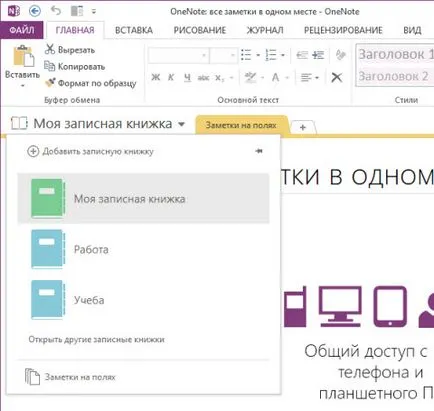Screen dimensions: 434x411
Task: Toggle italic К button
Action: click(x=171, y=78)
